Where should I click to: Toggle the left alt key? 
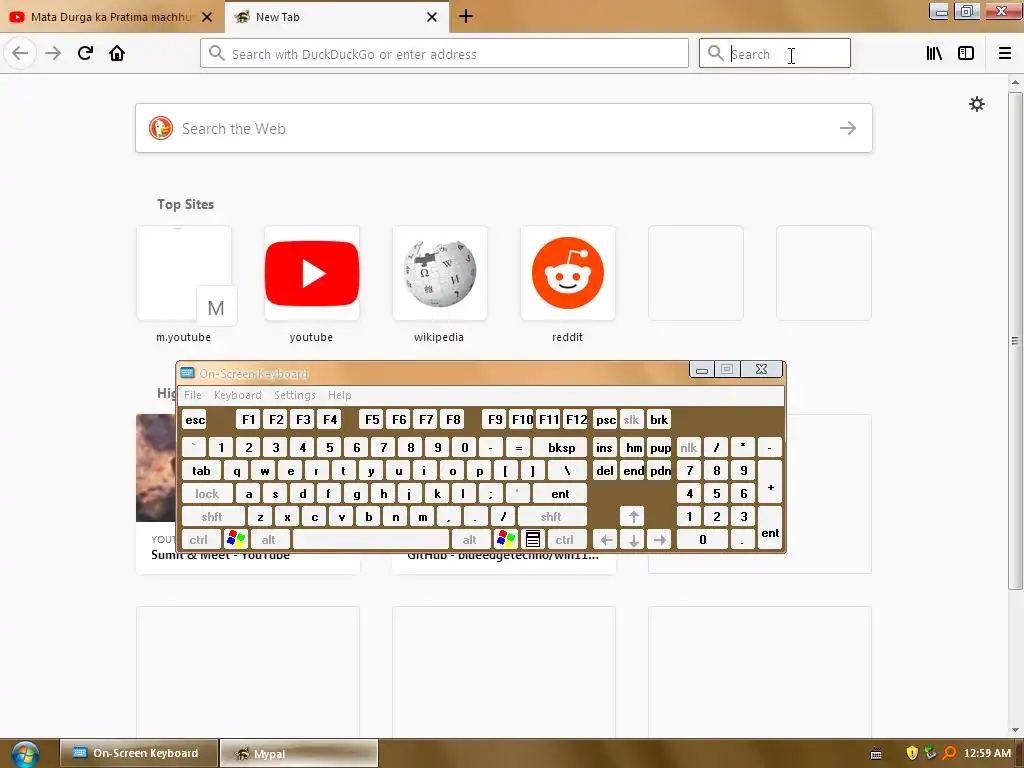[x=268, y=539]
